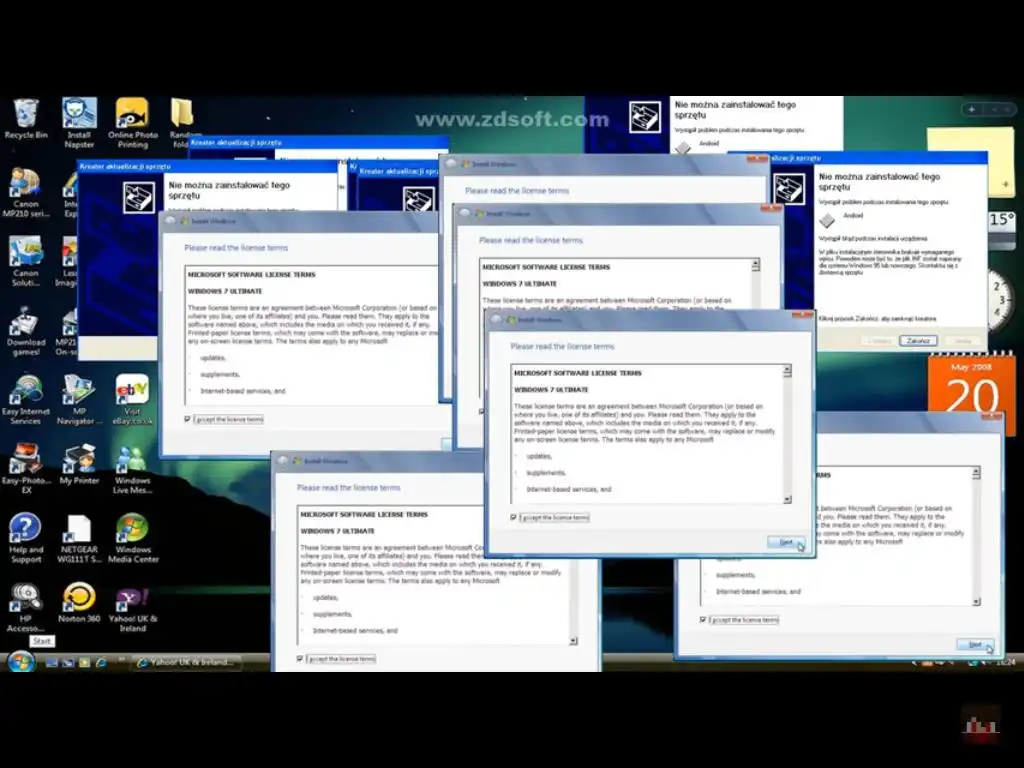Open the My Printer shortcut
The width and height of the screenshot is (1024, 768).
79,464
